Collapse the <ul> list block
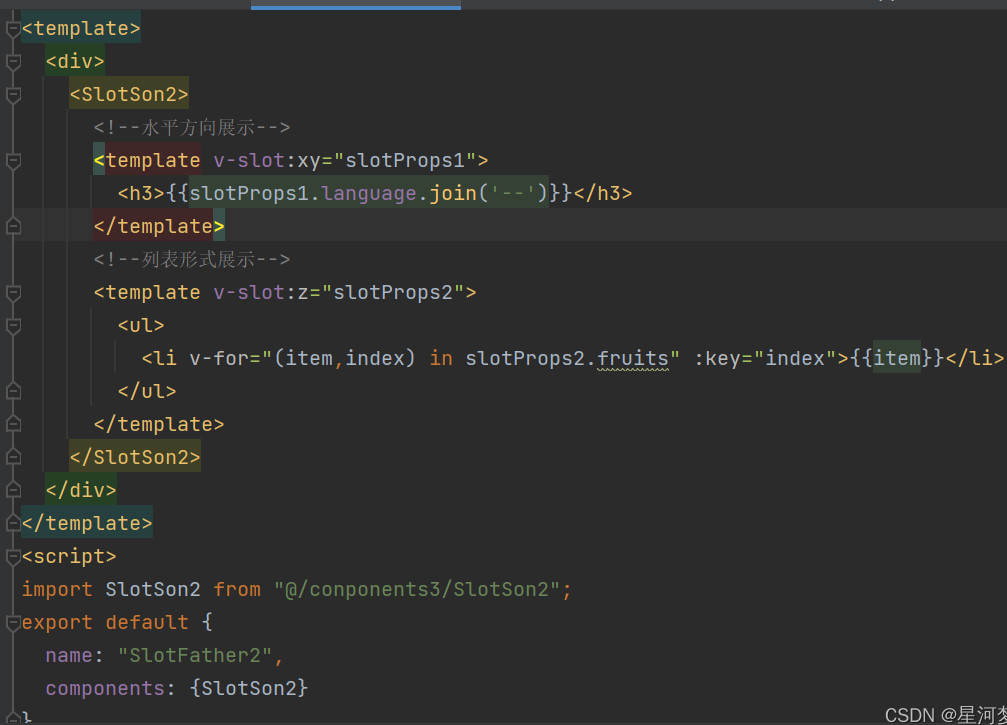Viewport: 1007px width, 725px height. click(13, 326)
